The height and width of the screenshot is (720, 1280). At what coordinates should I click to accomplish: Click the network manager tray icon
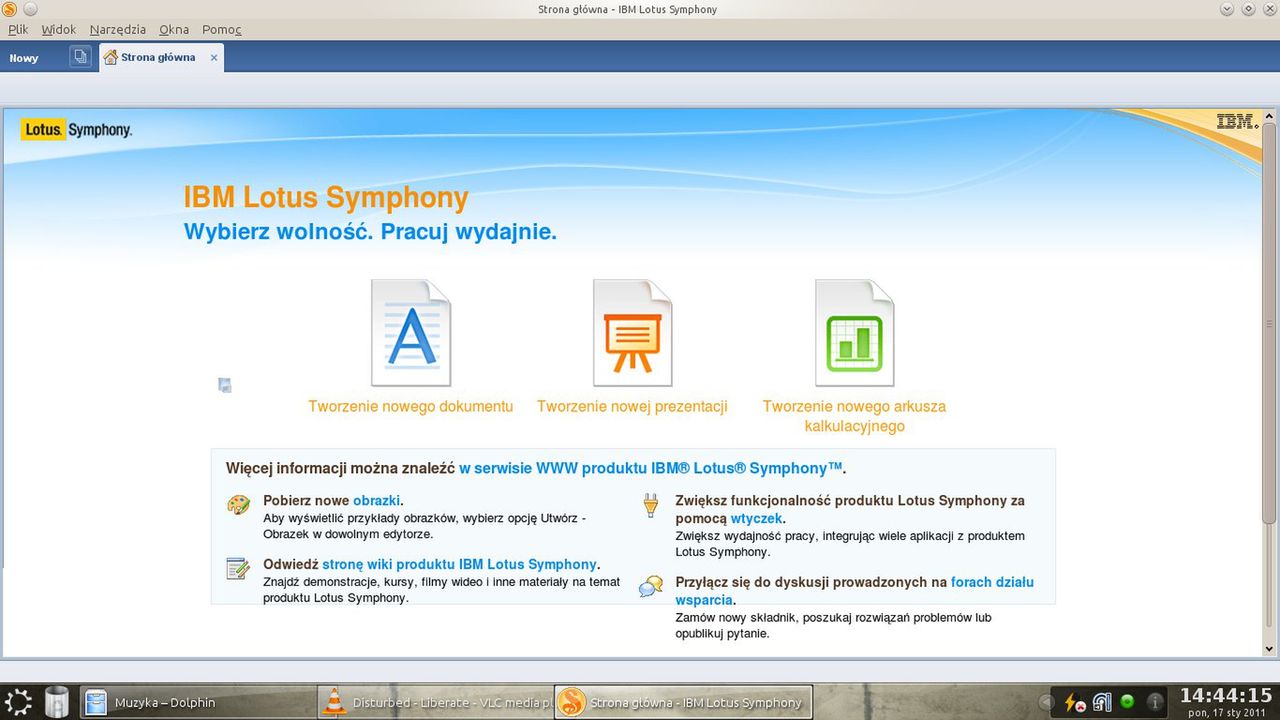point(1101,702)
